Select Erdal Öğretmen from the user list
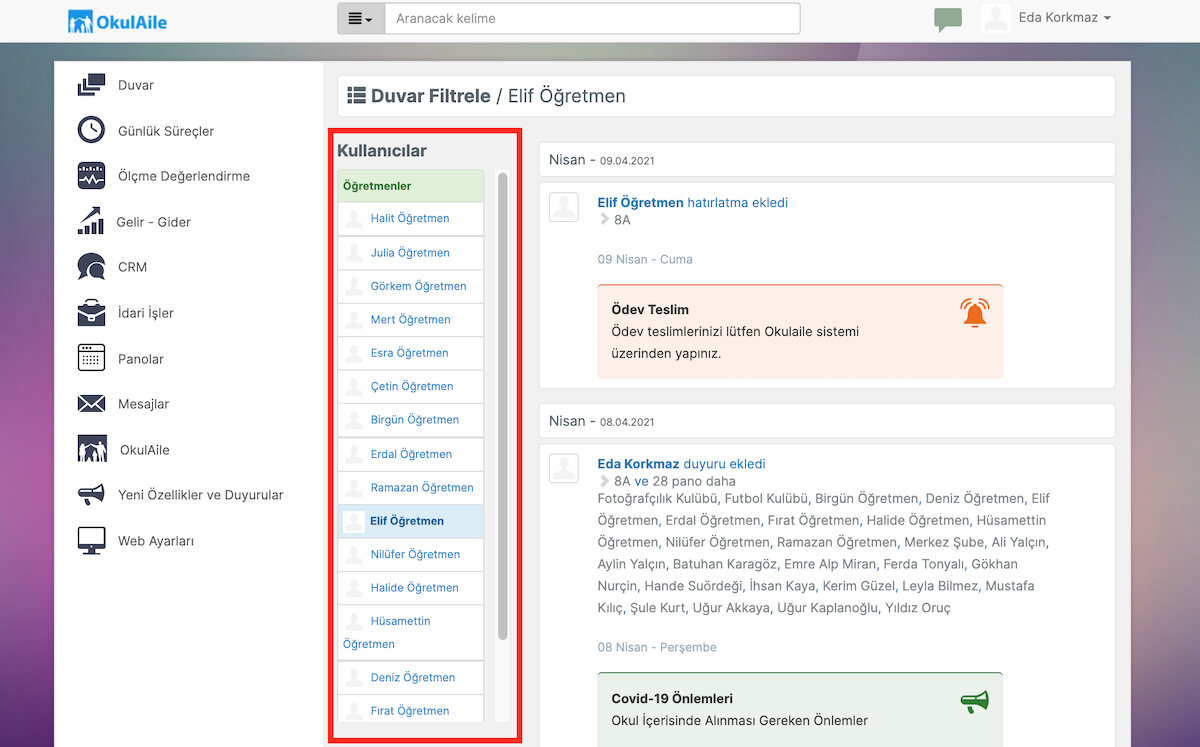 (x=410, y=454)
